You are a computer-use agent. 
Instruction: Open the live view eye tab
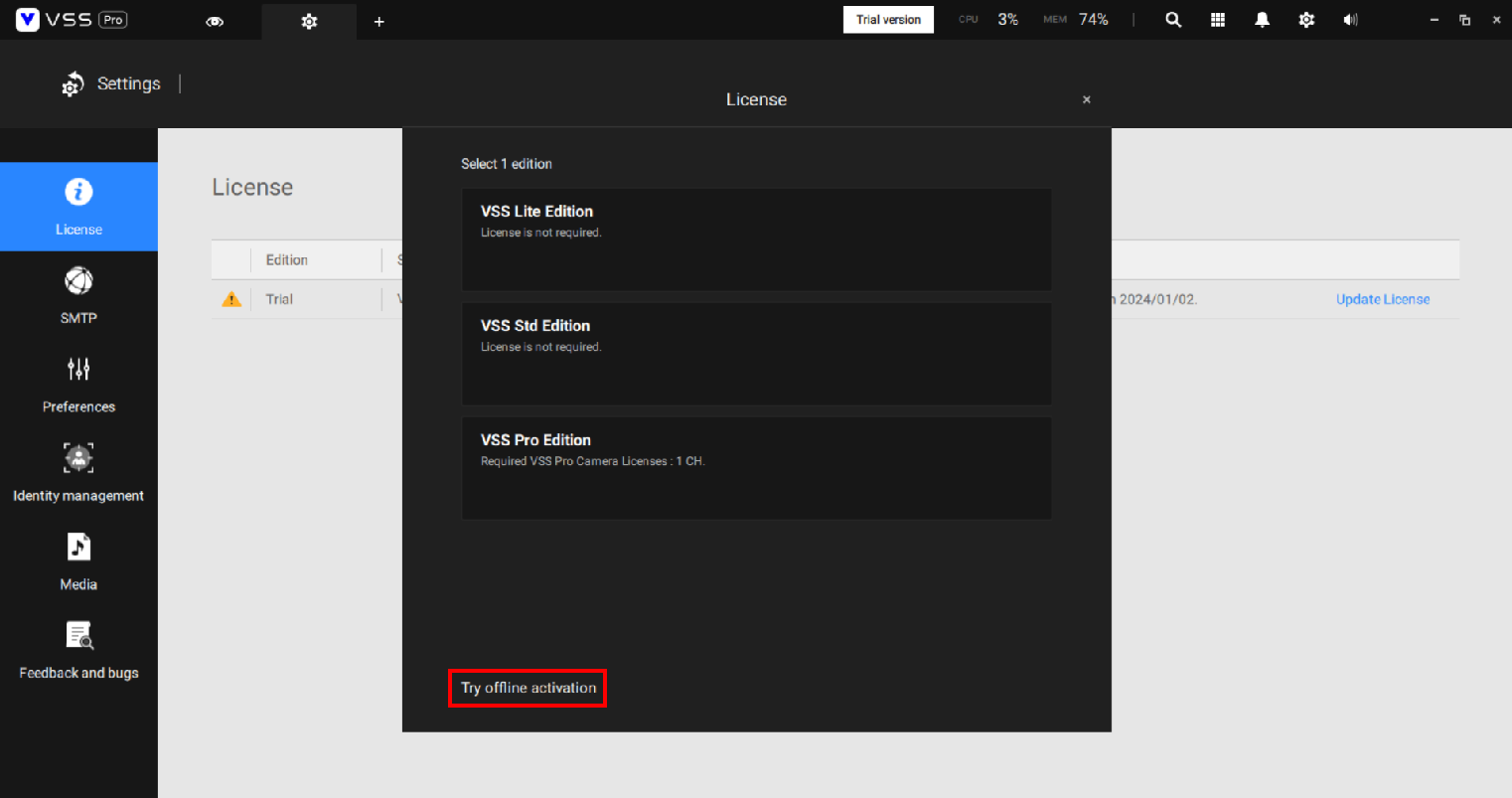click(x=215, y=21)
